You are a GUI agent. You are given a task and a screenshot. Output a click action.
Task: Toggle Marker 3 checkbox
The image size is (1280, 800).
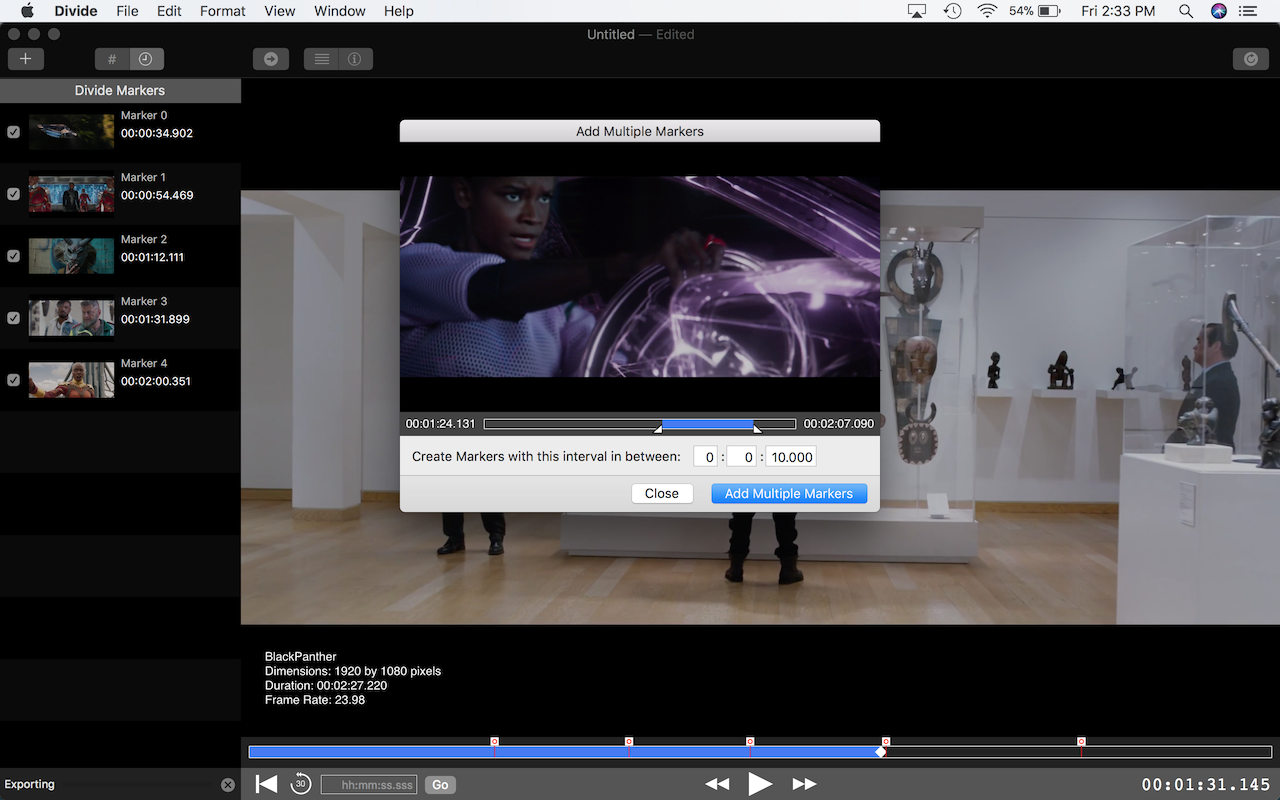click(x=13, y=318)
